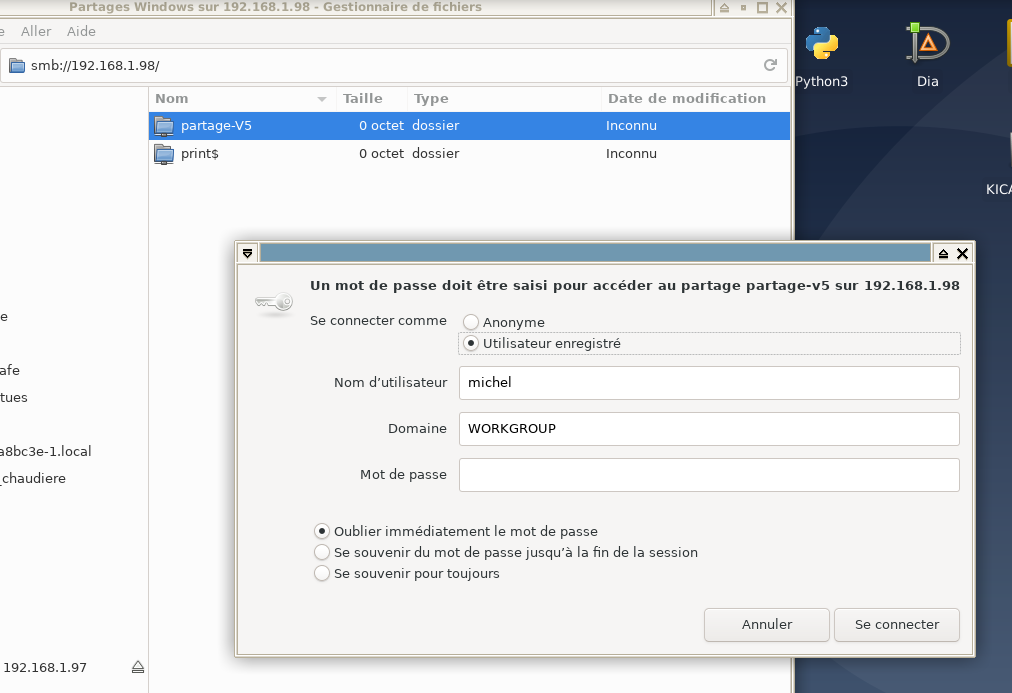This screenshot has width=1012, height=693.
Task: Open the Dia desktop icon
Action: 927,44
